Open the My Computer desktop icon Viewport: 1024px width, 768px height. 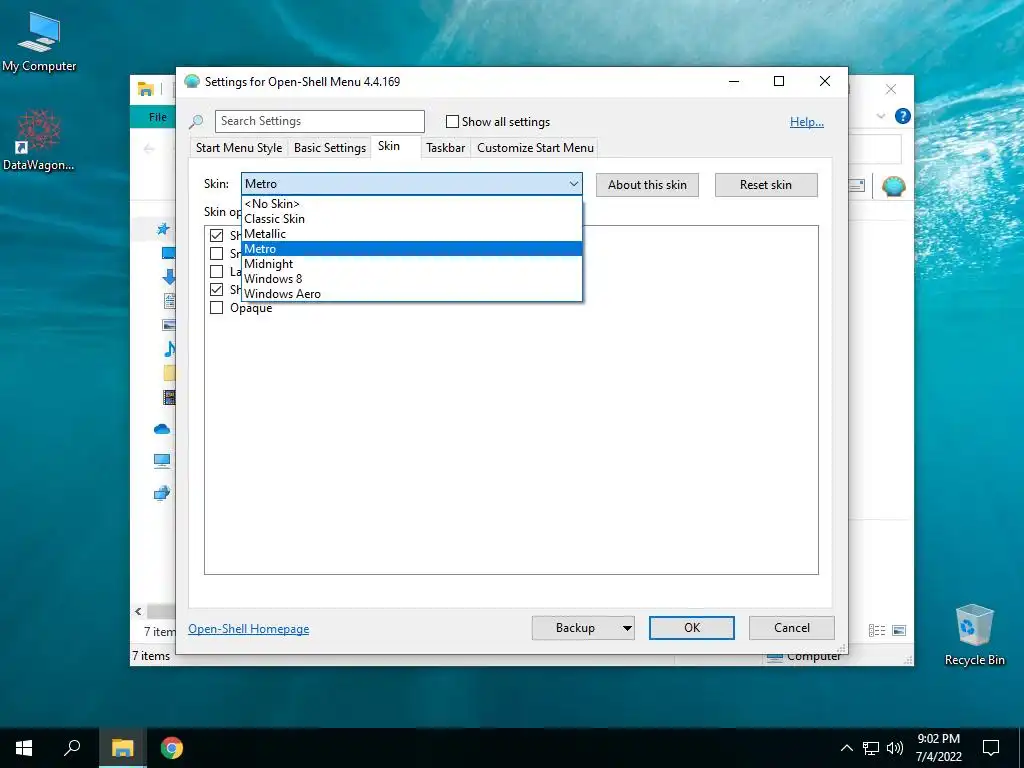(39, 40)
